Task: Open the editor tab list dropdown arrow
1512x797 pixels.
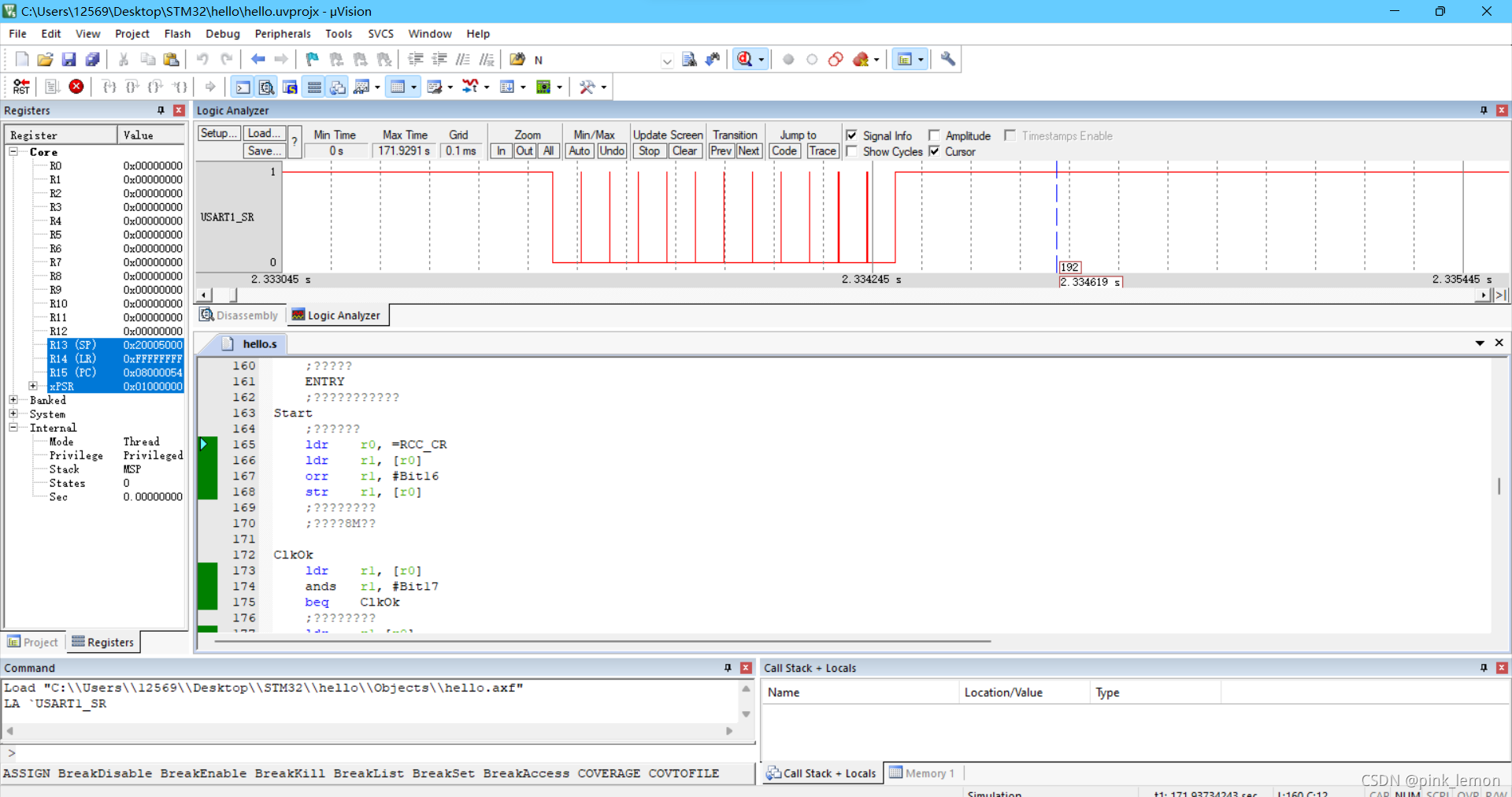Action: coord(1480,343)
